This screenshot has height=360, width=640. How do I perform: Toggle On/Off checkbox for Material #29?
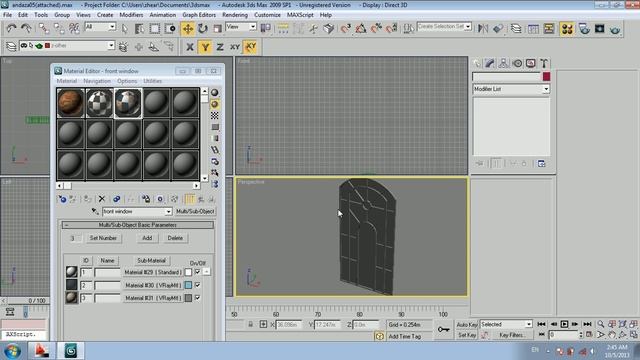click(x=198, y=272)
